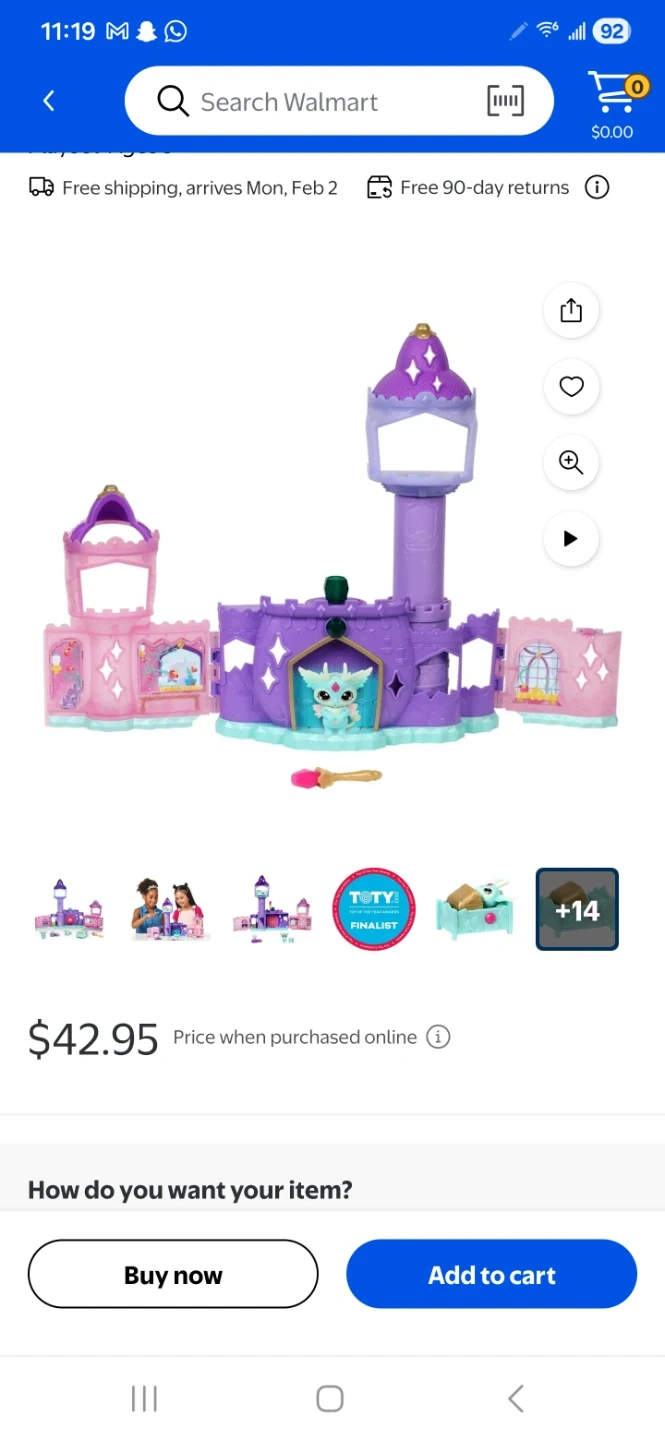Add item to favorites heart
665x1440 pixels.
(x=571, y=386)
